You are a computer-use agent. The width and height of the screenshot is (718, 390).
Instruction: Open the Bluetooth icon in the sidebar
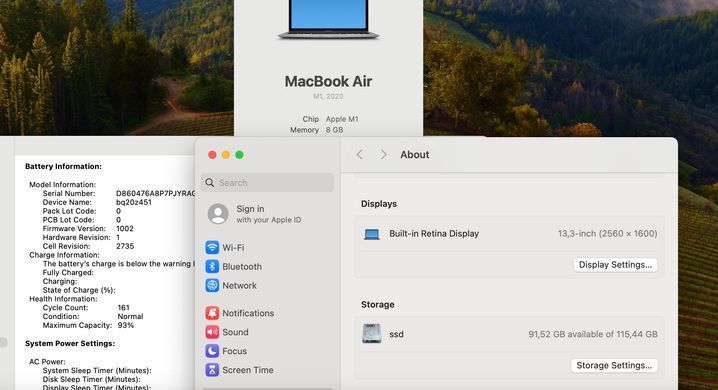pos(212,266)
